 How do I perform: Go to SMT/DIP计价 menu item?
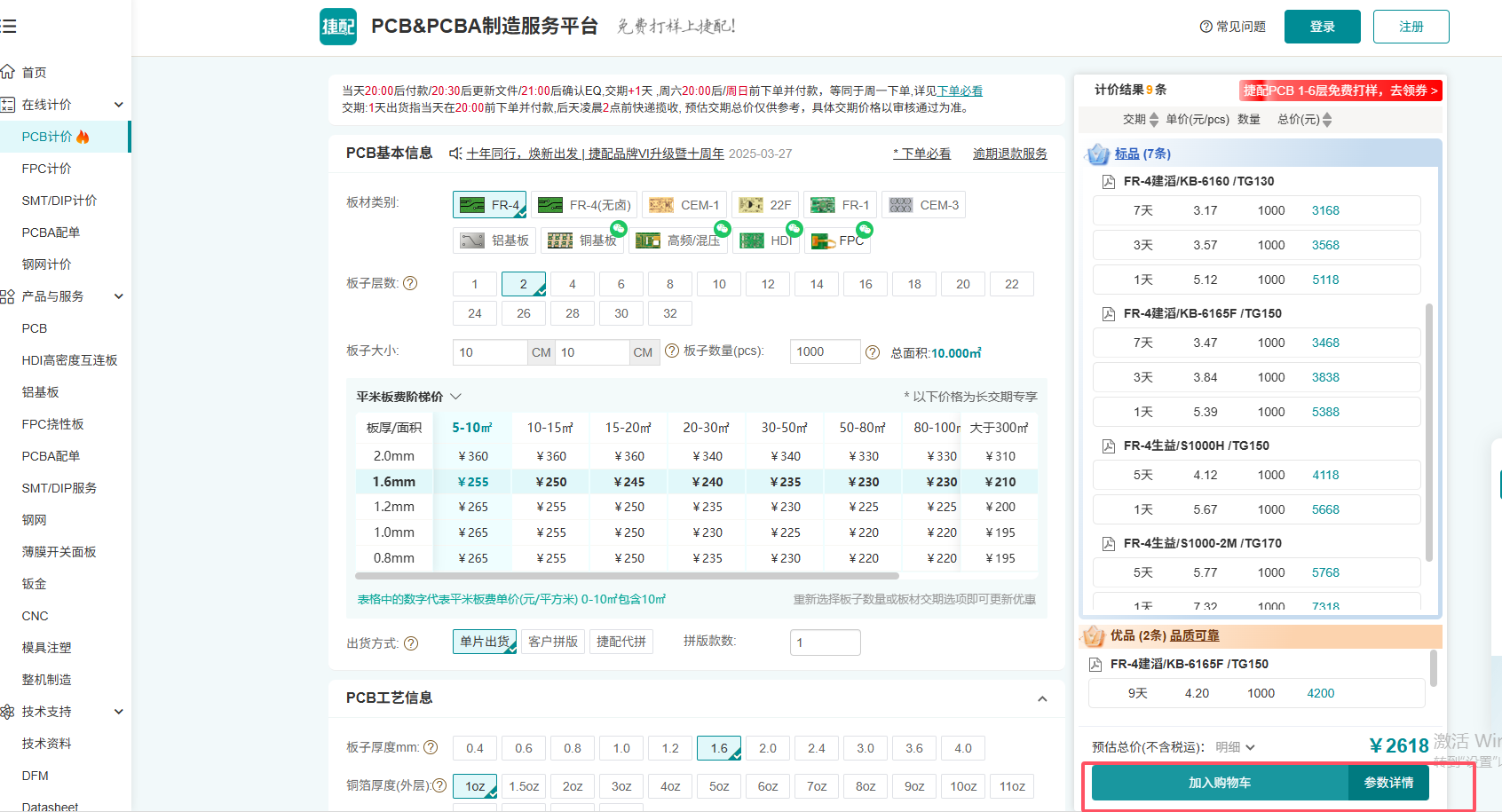pyautogui.click(x=59, y=201)
